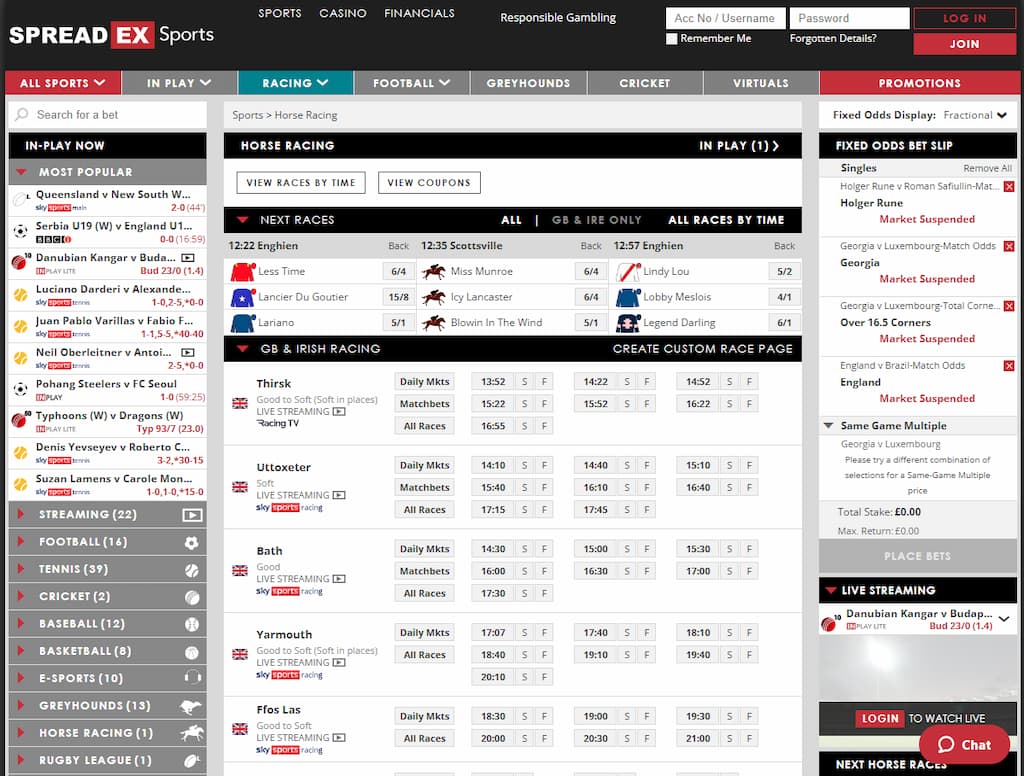The height and width of the screenshot is (776, 1024).
Task: Click the cricket ball icon in Cricket (2) row
Action: pyautogui.click(x=191, y=597)
